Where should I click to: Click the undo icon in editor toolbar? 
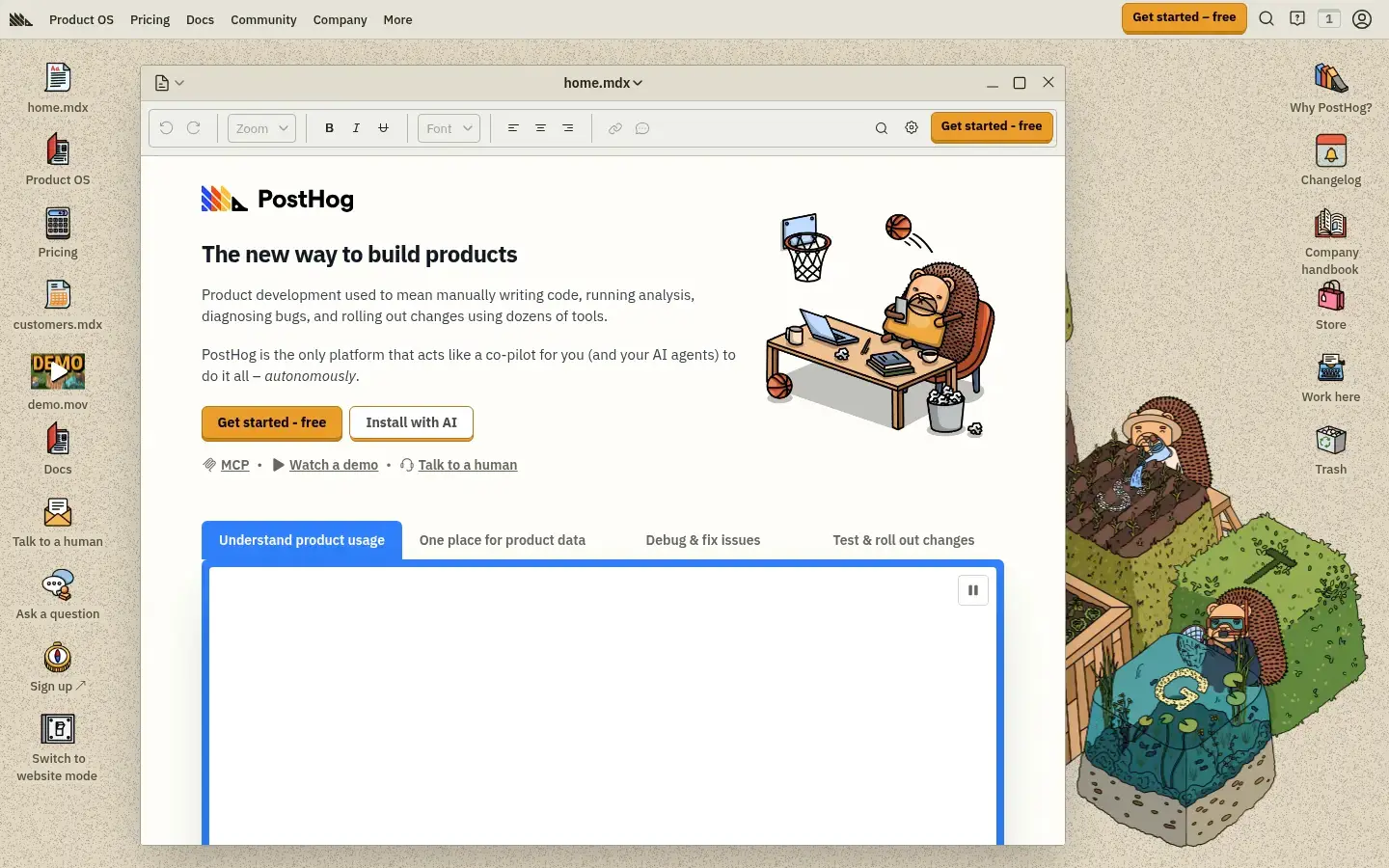[166, 128]
